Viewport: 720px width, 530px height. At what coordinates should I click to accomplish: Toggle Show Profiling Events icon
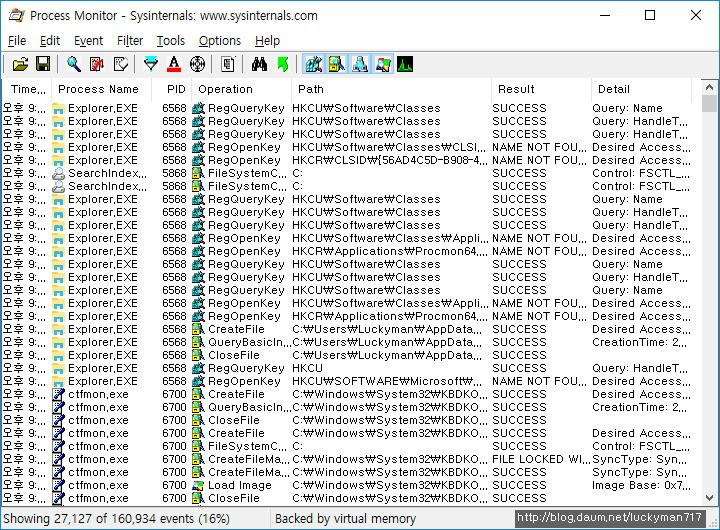point(405,64)
